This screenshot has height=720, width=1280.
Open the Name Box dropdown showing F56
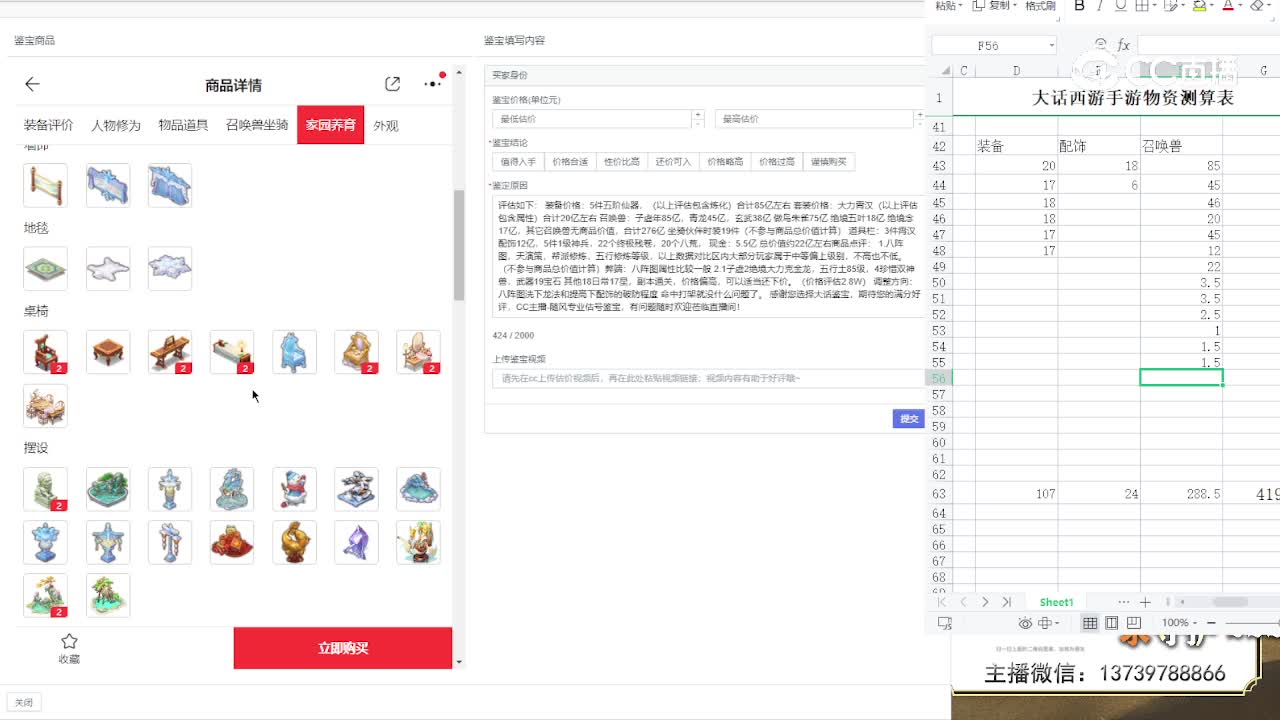pyautogui.click(x=1051, y=45)
